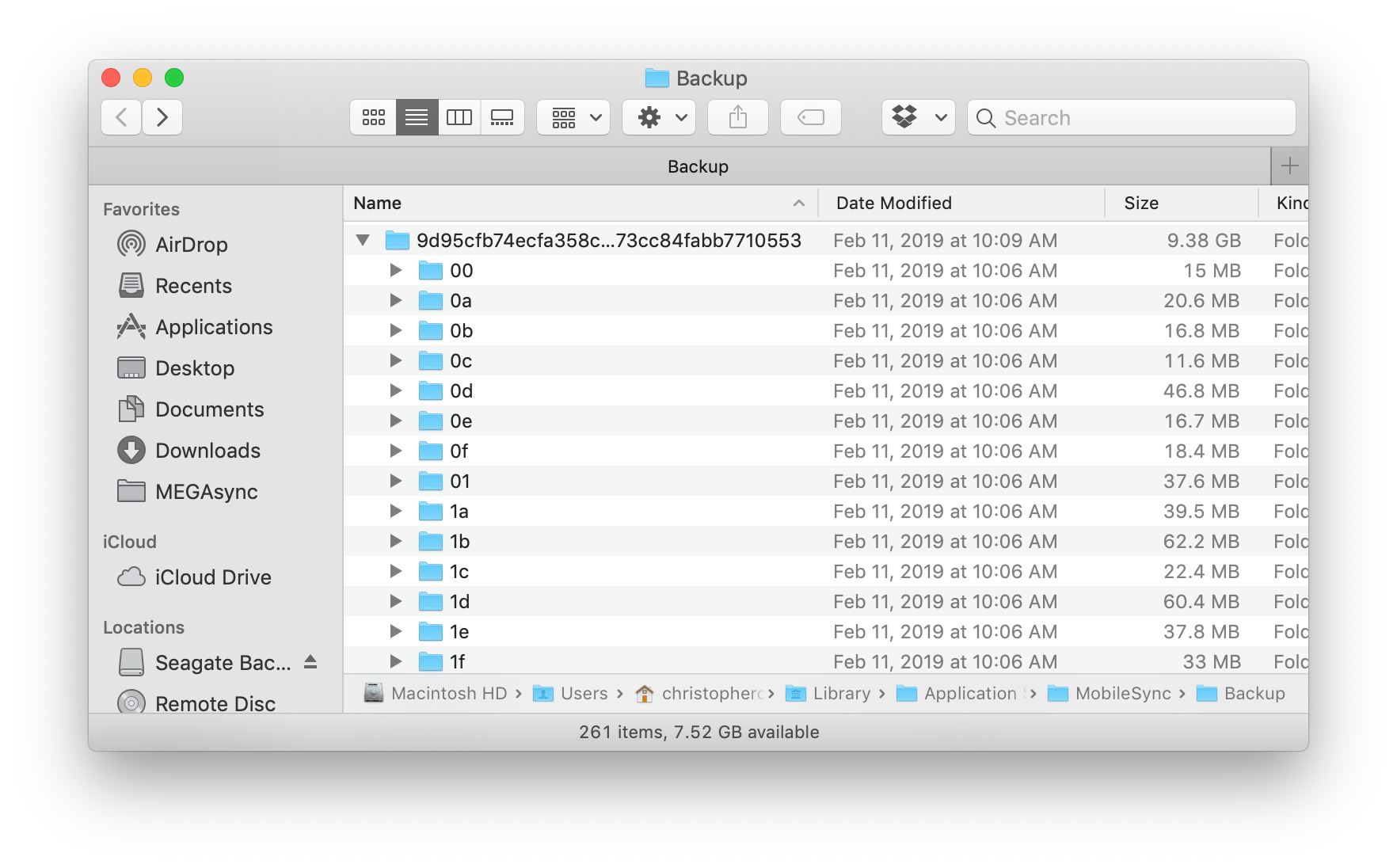Viewport: 1397px width, 868px height.
Task: Sort by the Size column
Action: 1181,203
